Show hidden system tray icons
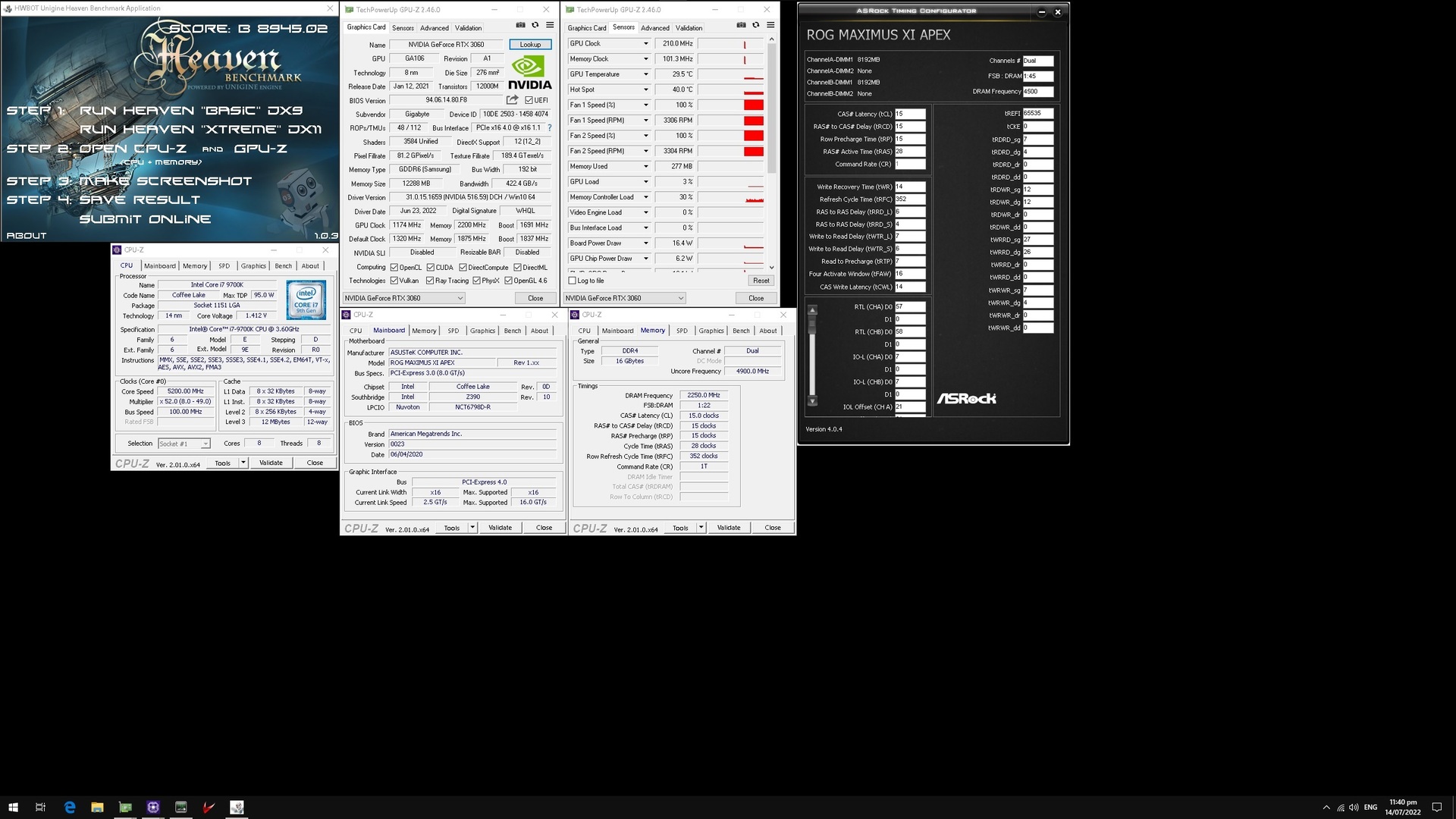1456x819 pixels. pos(1326,808)
